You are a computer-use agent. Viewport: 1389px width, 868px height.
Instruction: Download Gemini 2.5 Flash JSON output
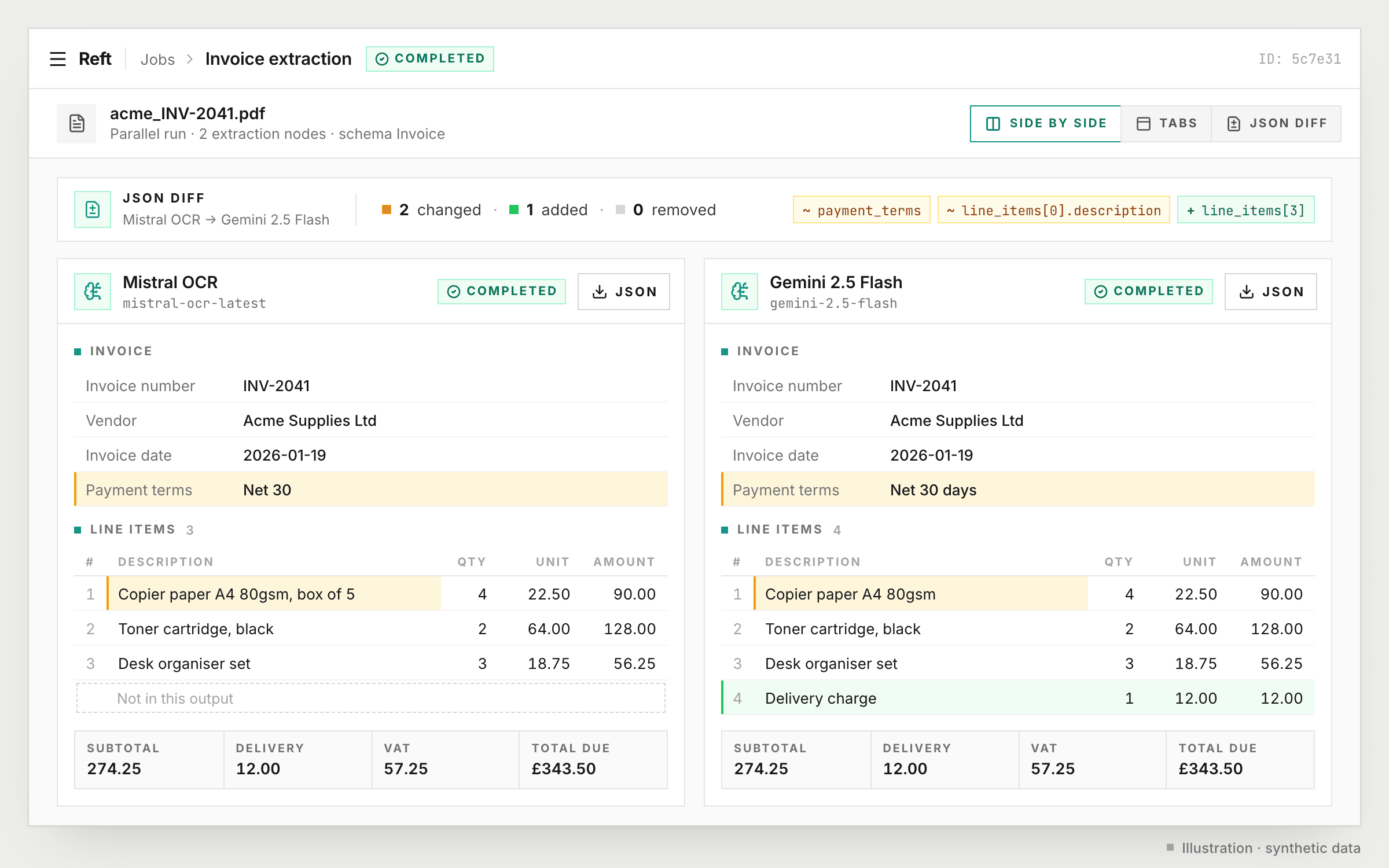1271,292
